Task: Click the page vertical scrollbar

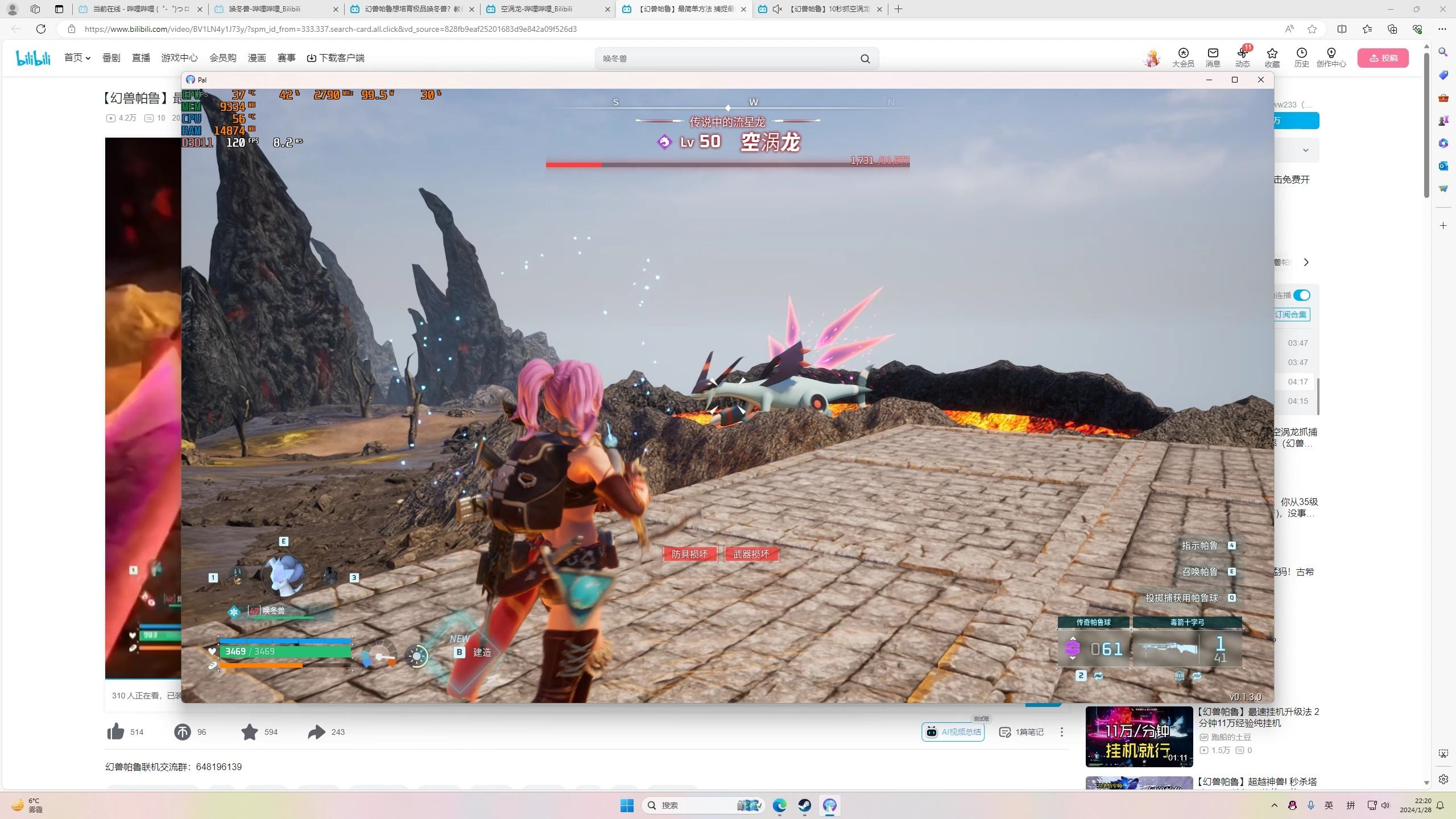Action: click(x=1426, y=125)
